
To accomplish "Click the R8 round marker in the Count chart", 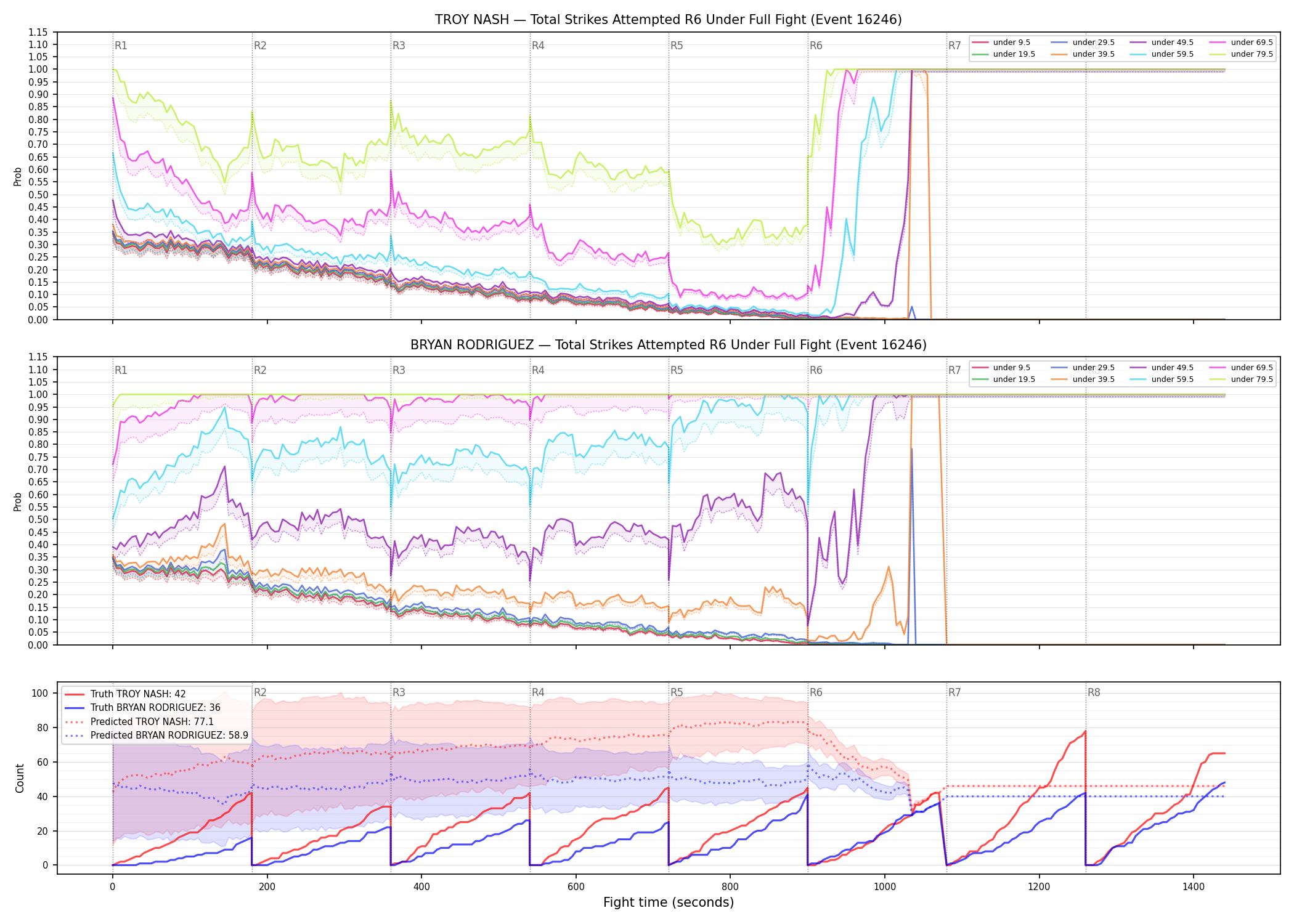I will (x=1094, y=692).
